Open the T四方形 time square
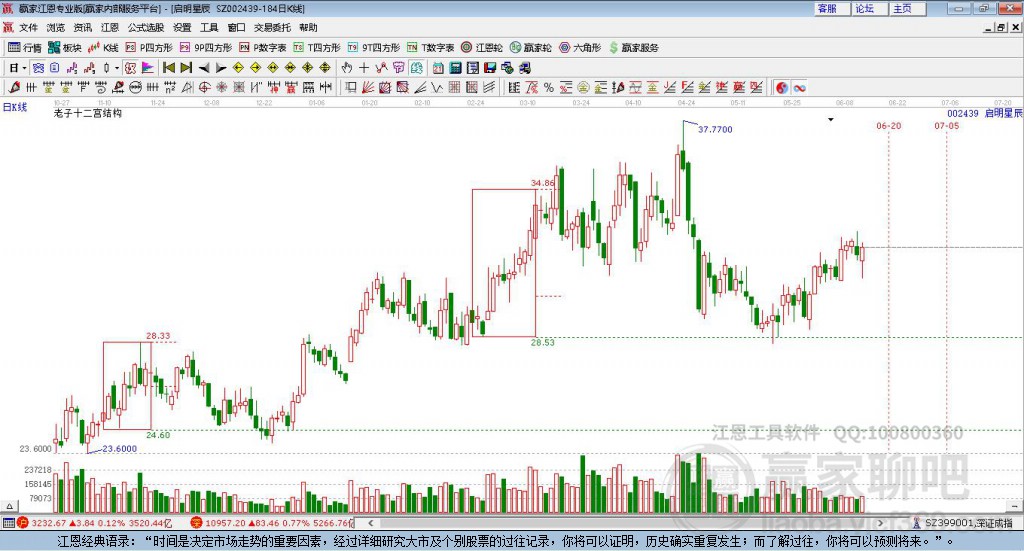Screen dimensions: 1024x551 pyautogui.click(x=317, y=48)
